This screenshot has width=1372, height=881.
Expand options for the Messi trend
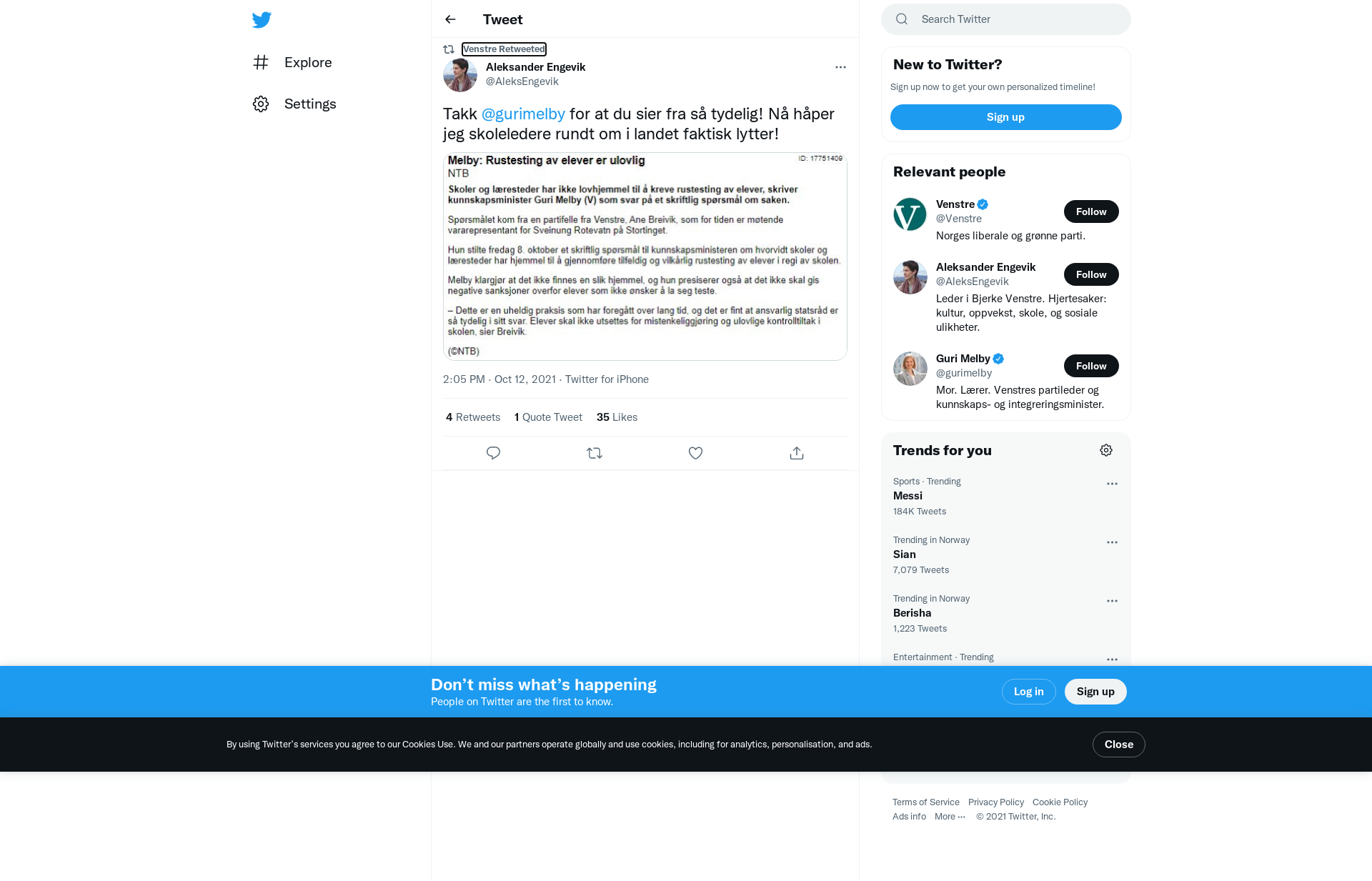(1112, 484)
